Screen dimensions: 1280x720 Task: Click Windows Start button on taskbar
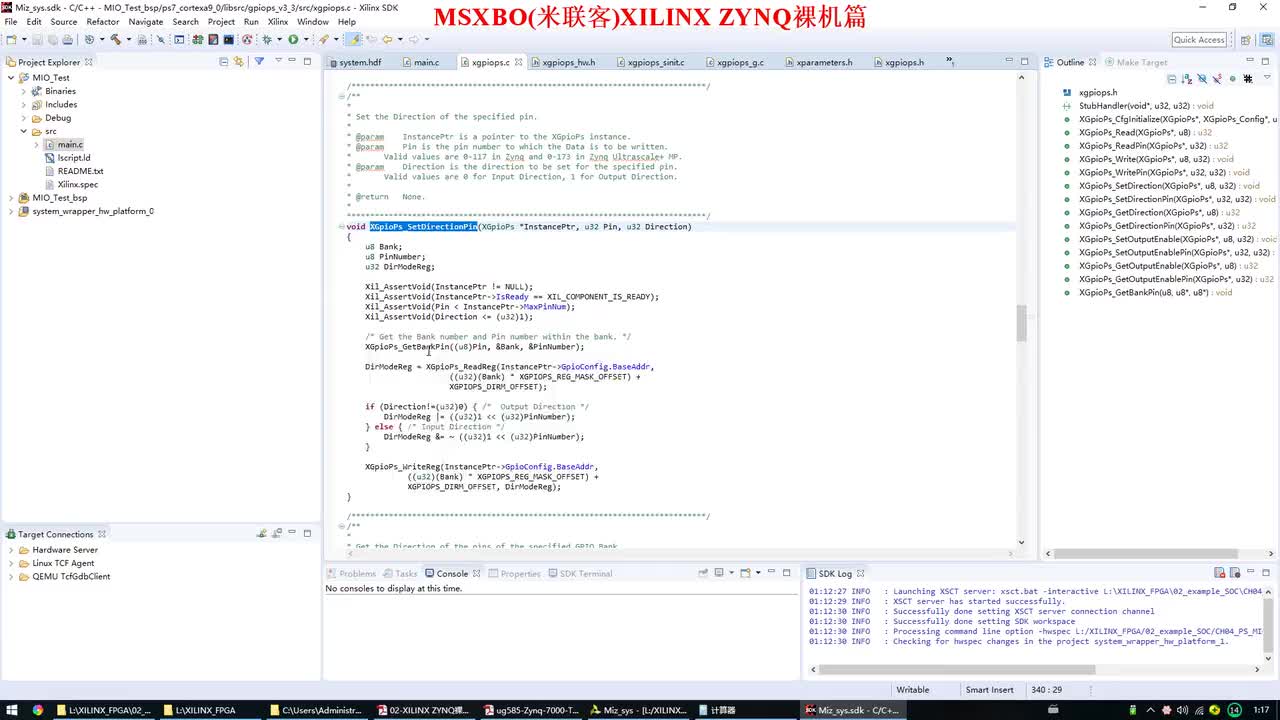tap(11, 710)
